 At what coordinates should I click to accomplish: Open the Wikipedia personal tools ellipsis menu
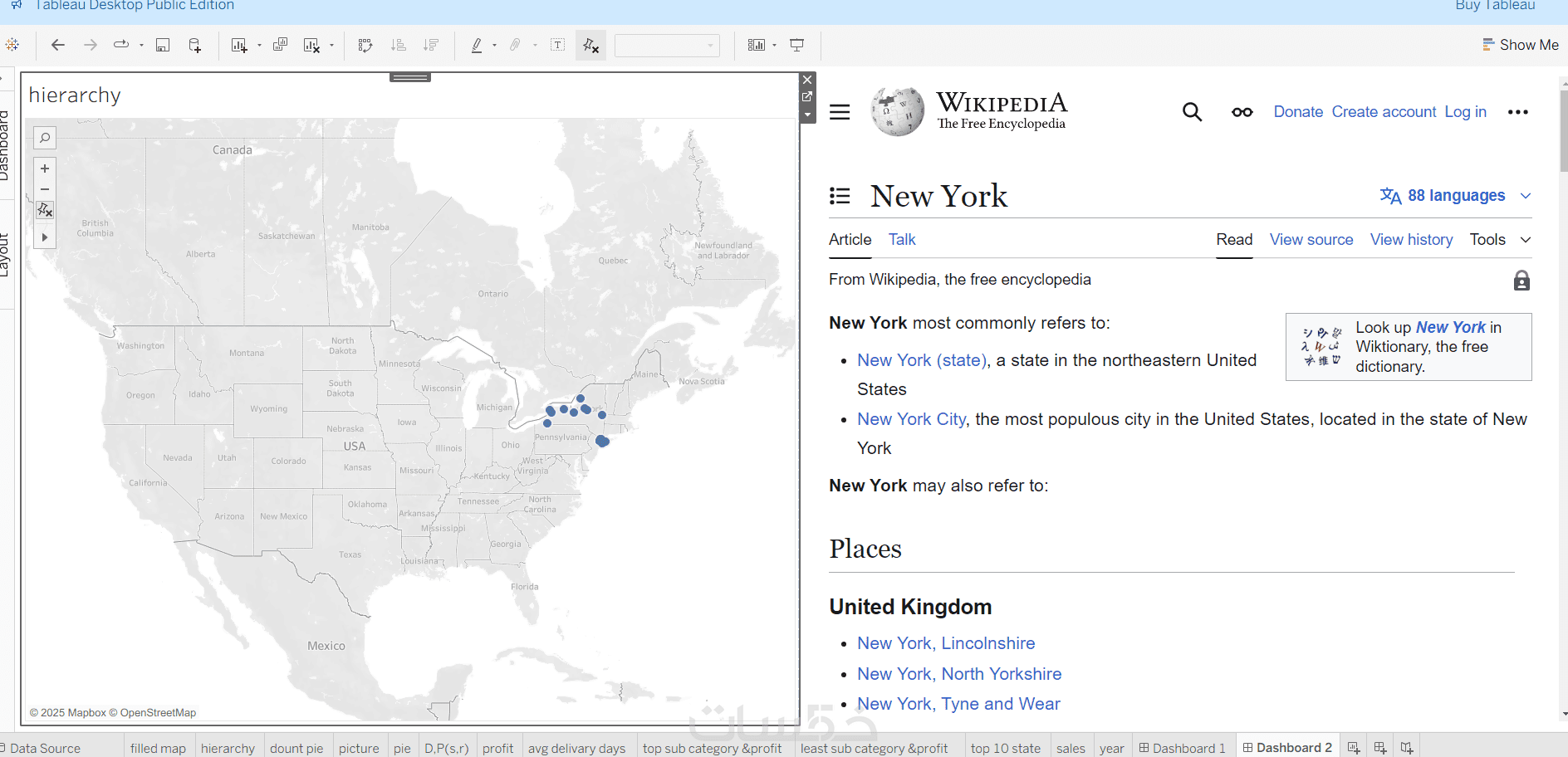click(1518, 112)
